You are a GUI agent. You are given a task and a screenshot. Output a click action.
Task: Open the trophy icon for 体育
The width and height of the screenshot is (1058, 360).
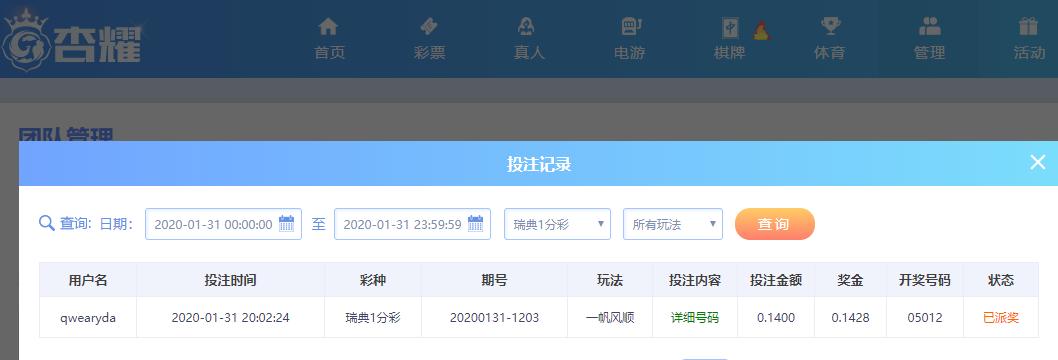(x=830, y=27)
